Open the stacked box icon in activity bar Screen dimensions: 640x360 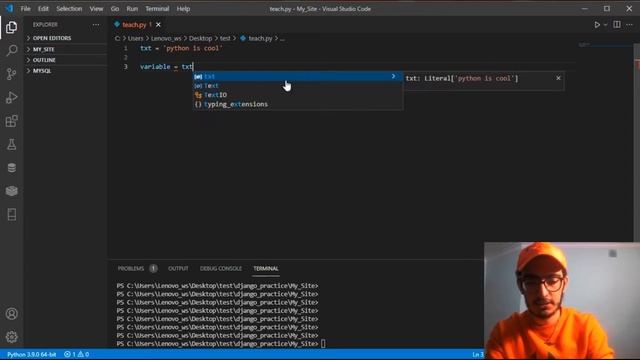tap(11, 191)
